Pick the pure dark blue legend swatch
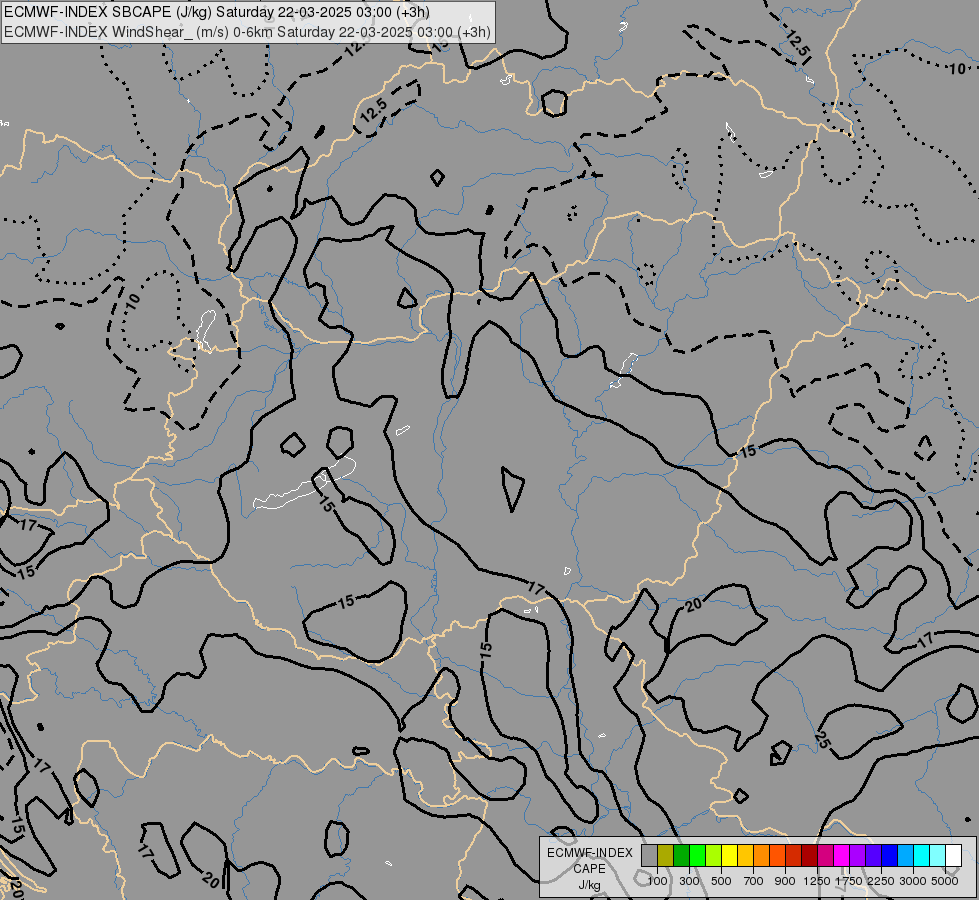Image resolution: width=979 pixels, height=900 pixels. point(890,856)
